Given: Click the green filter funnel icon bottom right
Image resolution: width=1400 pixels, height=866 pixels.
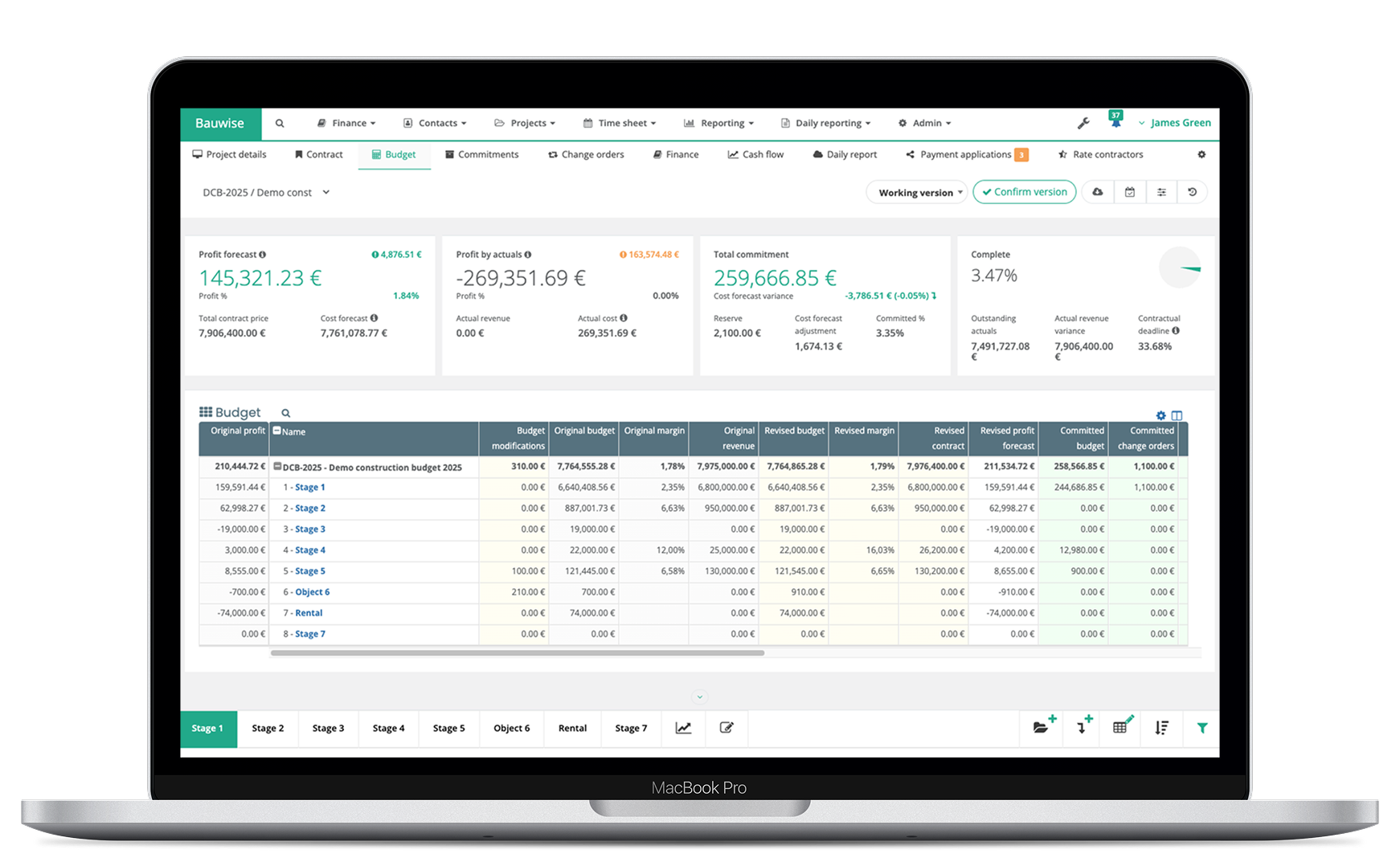Looking at the screenshot, I should tap(1202, 728).
